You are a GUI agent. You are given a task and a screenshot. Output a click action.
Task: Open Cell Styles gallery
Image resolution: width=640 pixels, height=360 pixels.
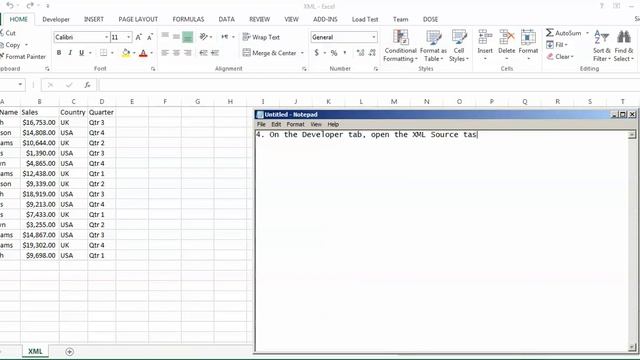[x=459, y=46]
